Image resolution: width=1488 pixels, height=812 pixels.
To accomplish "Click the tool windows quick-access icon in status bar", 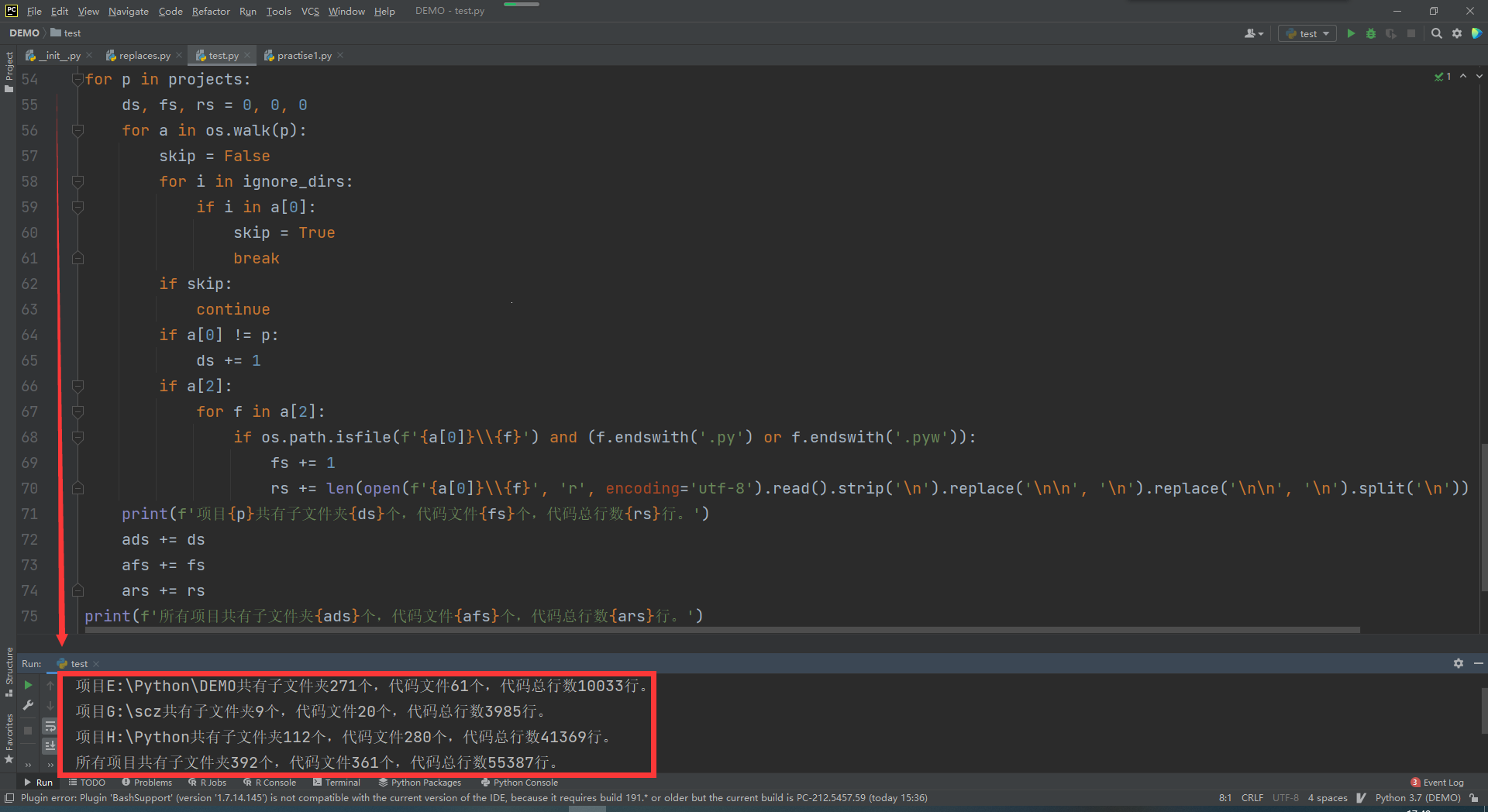I will pos(9,797).
